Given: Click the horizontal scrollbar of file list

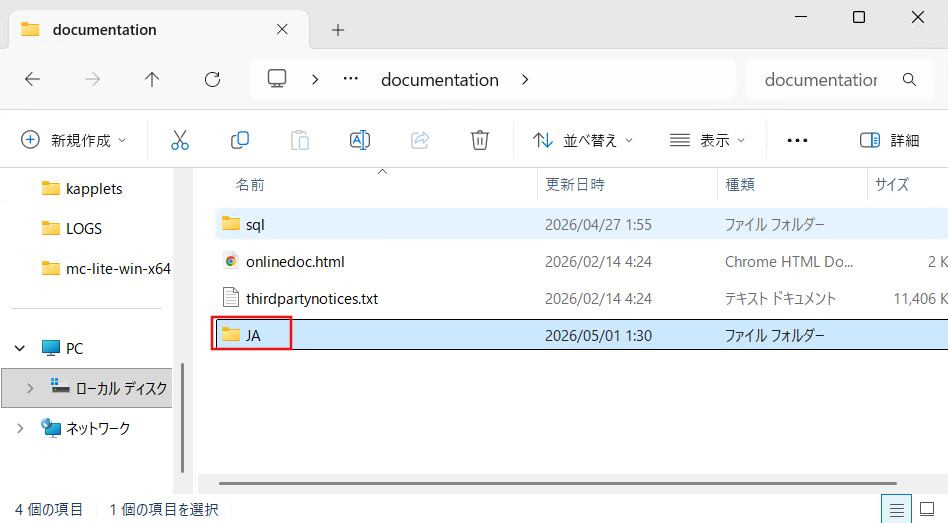Looking at the screenshot, I should (557, 483).
